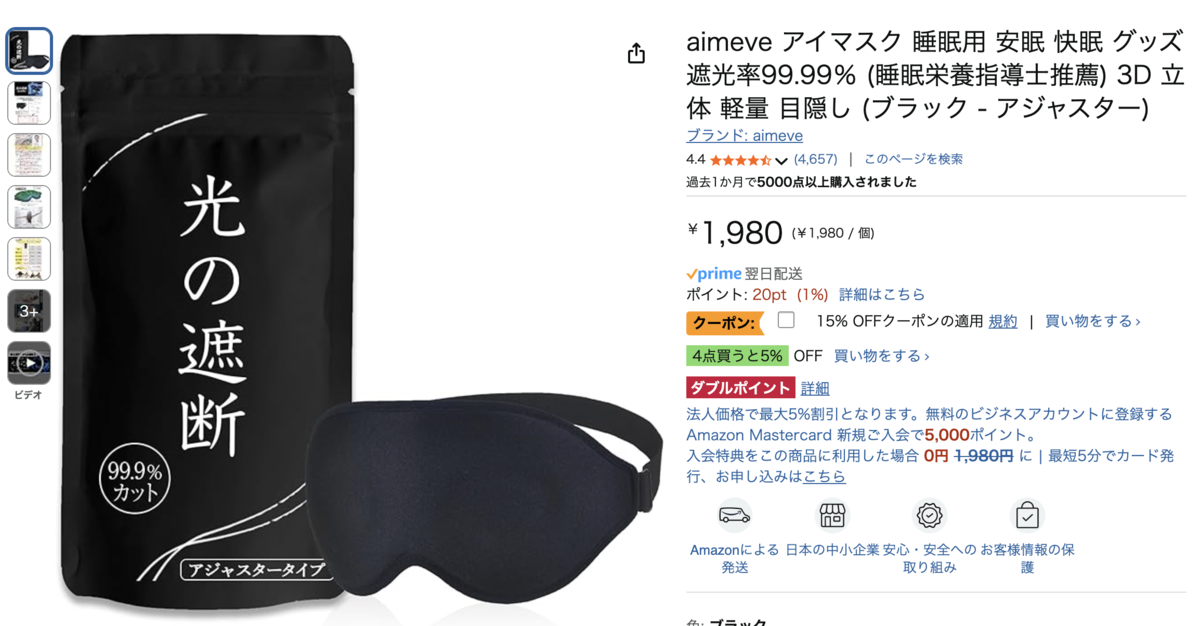Click the customer information protection bag icon
1200x626 pixels.
click(x=1027, y=515)
